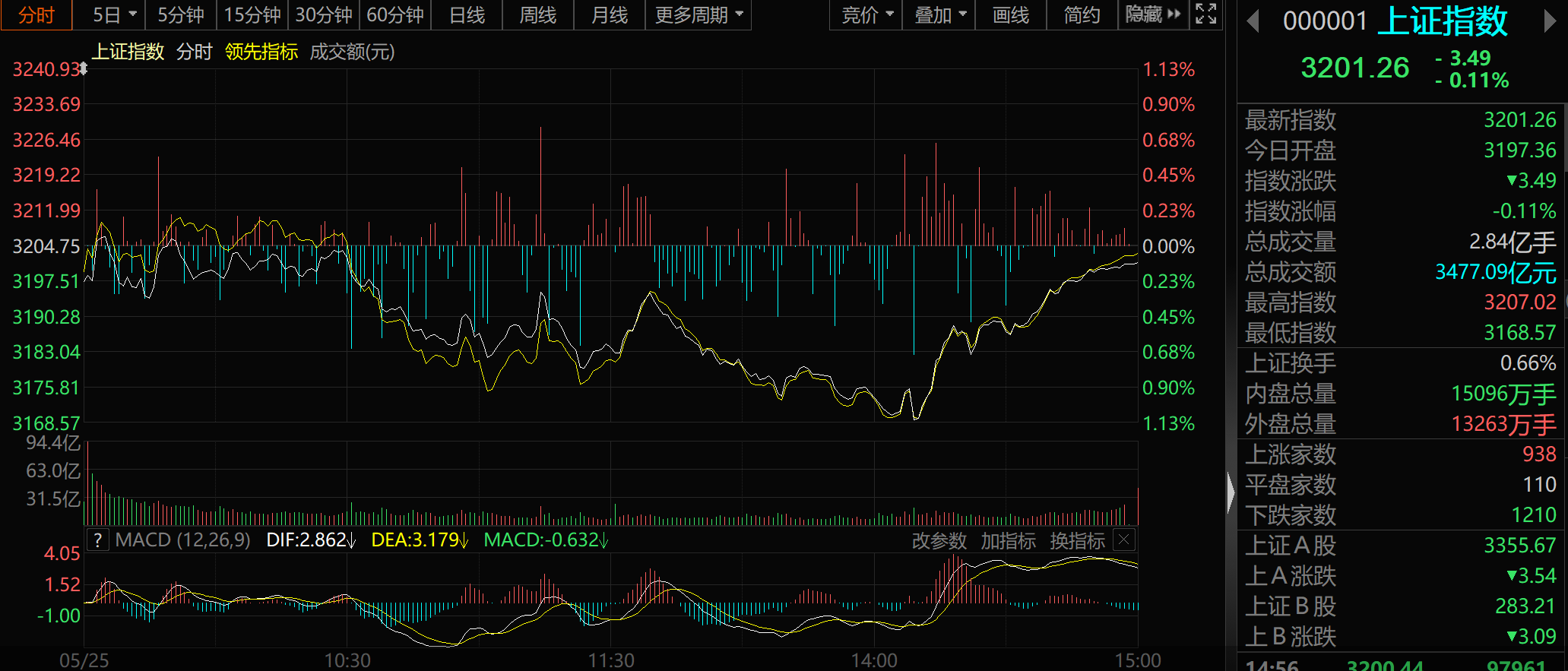The width and height of the screenshot is (1568, 671).
Task: Open the MACD help question mark
Action: 97,540
